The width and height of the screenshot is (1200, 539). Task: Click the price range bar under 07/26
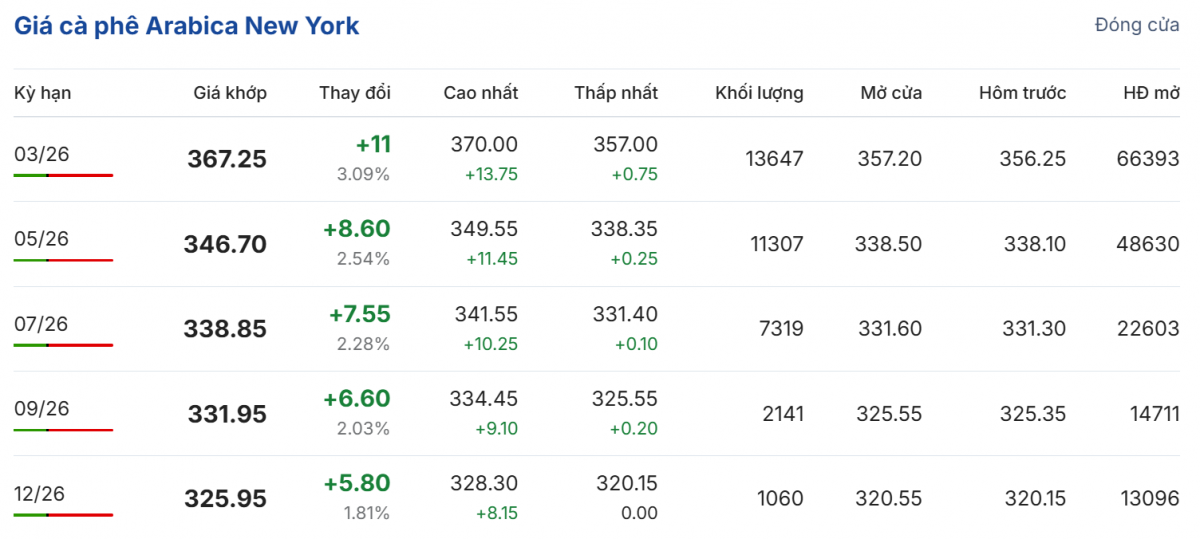click(63, 345)
